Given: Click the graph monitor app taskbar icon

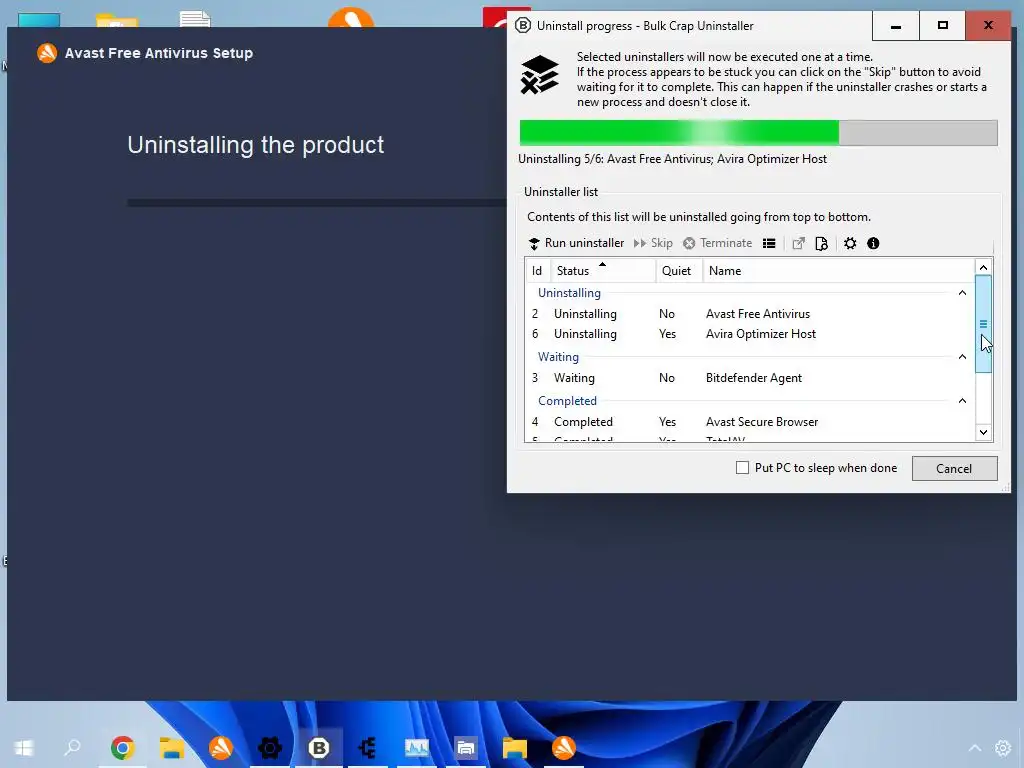Looking at the screenshot, I should pyautogui.click(x=417, y=747).
